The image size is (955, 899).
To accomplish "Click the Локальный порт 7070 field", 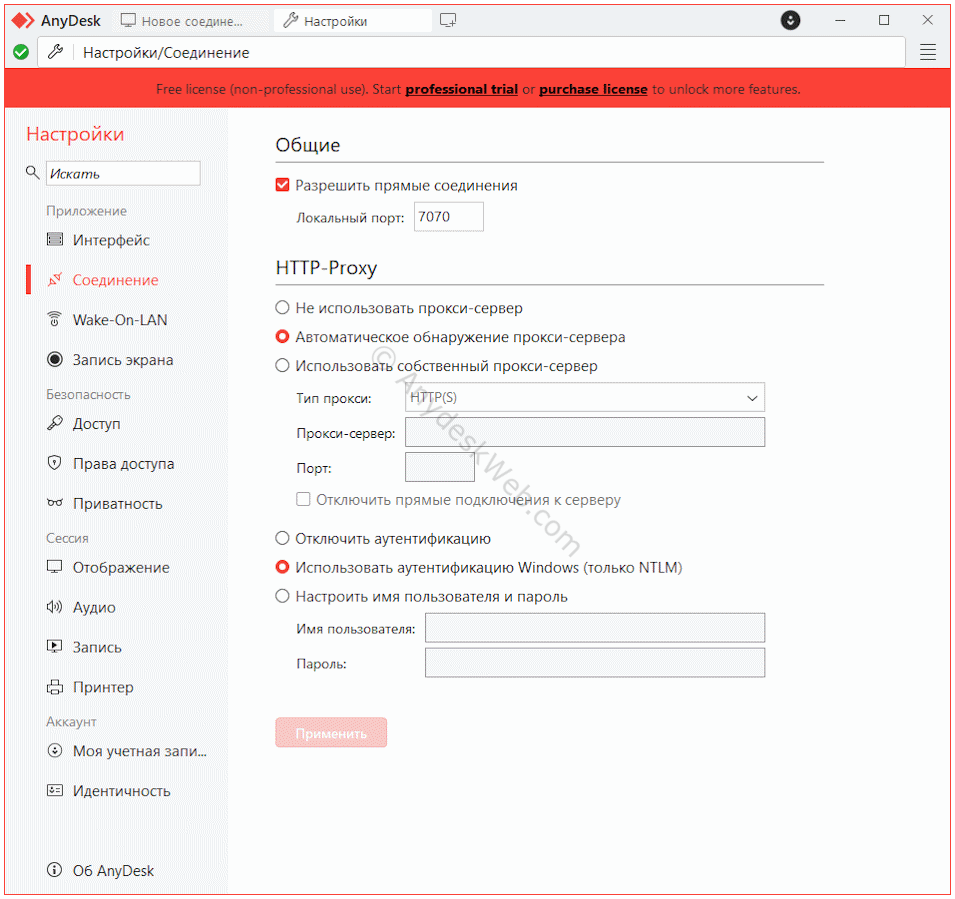I will [x=448, y=216].
